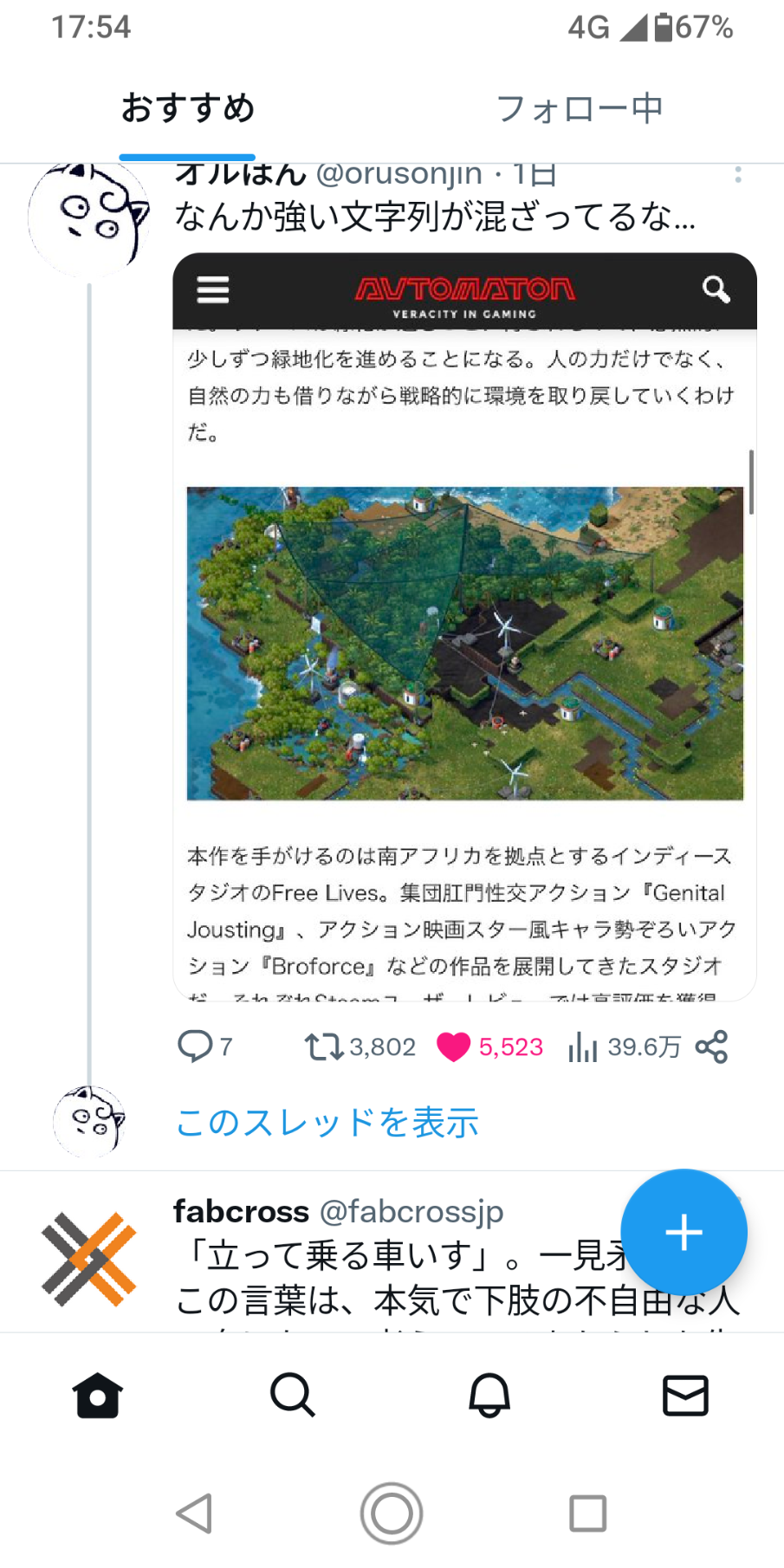The width and height of the screenshot is (784, 1568).
Task: Open the fabcross @fabcrossjp account name
Action: pyautogui.click(x=338, y=1211)
